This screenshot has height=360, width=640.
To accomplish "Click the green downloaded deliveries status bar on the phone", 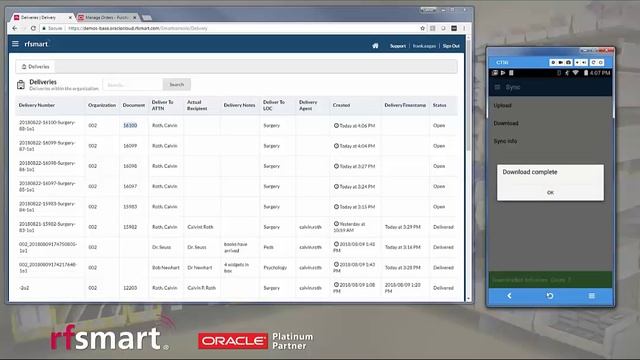I will (x=550, y=280).
